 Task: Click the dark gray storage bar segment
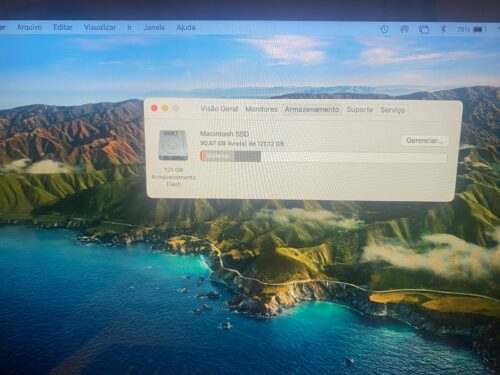[247, 156]
